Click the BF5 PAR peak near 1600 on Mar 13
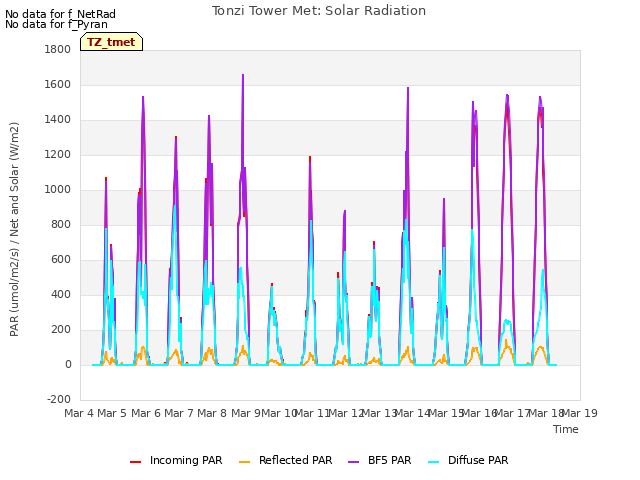The width and height of the screenshot is (640, 480). click(408, 88)
